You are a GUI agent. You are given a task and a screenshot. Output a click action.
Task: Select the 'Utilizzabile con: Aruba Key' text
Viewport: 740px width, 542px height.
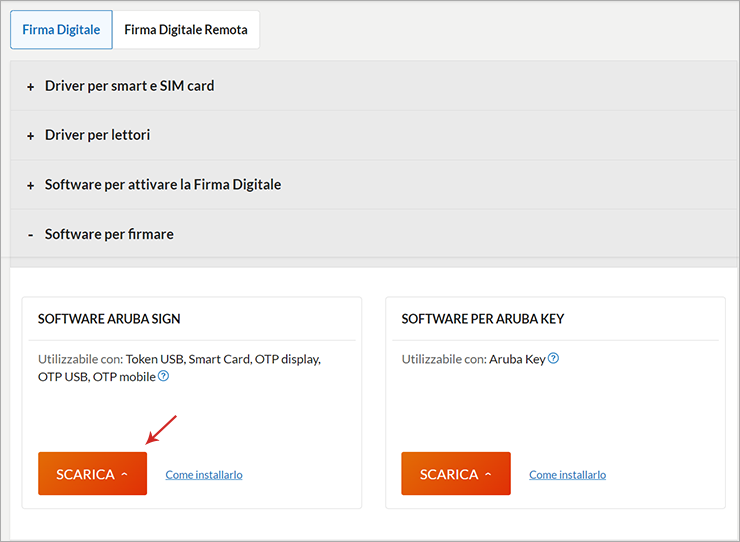(x=473, y=359)
